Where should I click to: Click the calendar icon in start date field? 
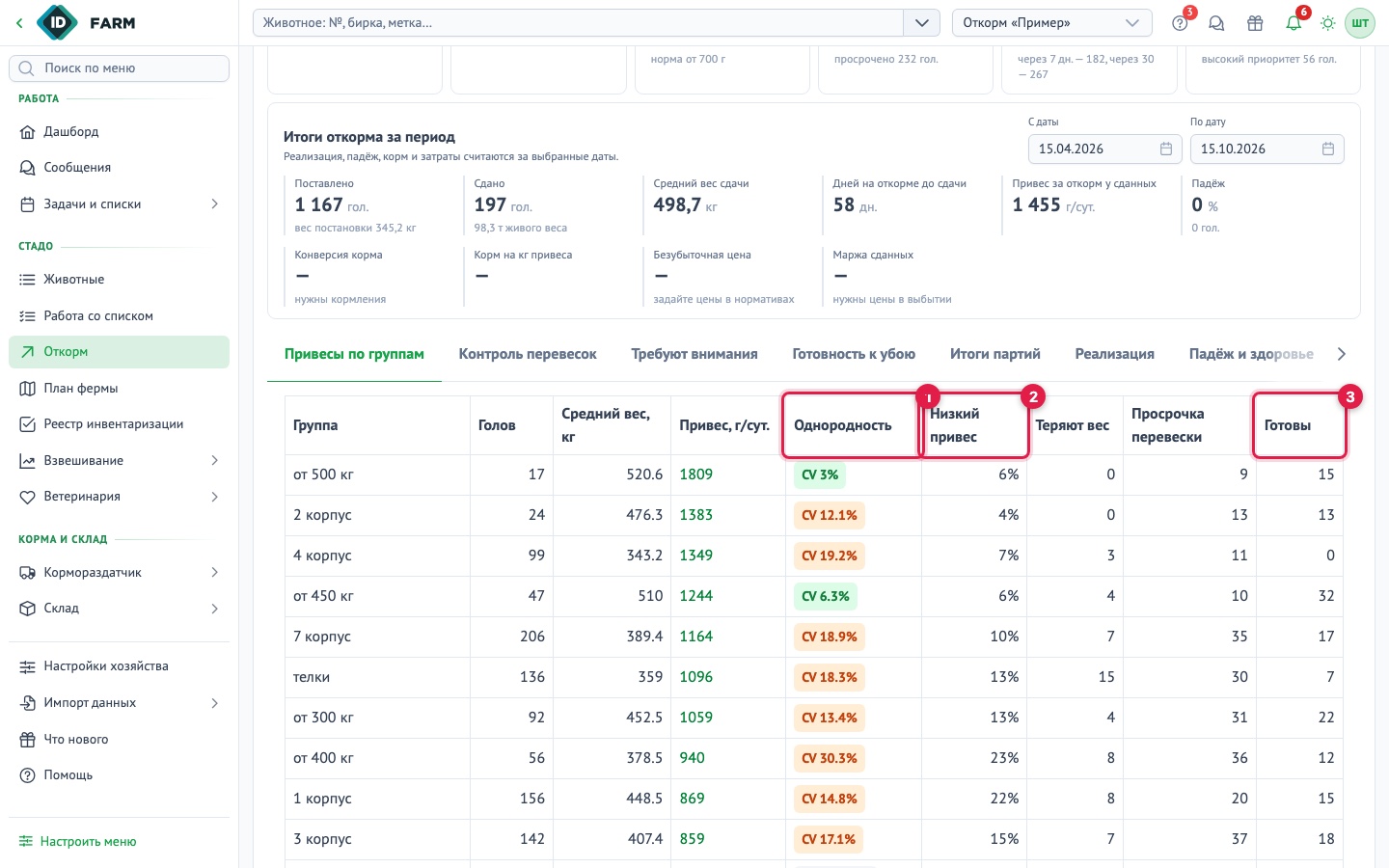(x=1166, y=149)
